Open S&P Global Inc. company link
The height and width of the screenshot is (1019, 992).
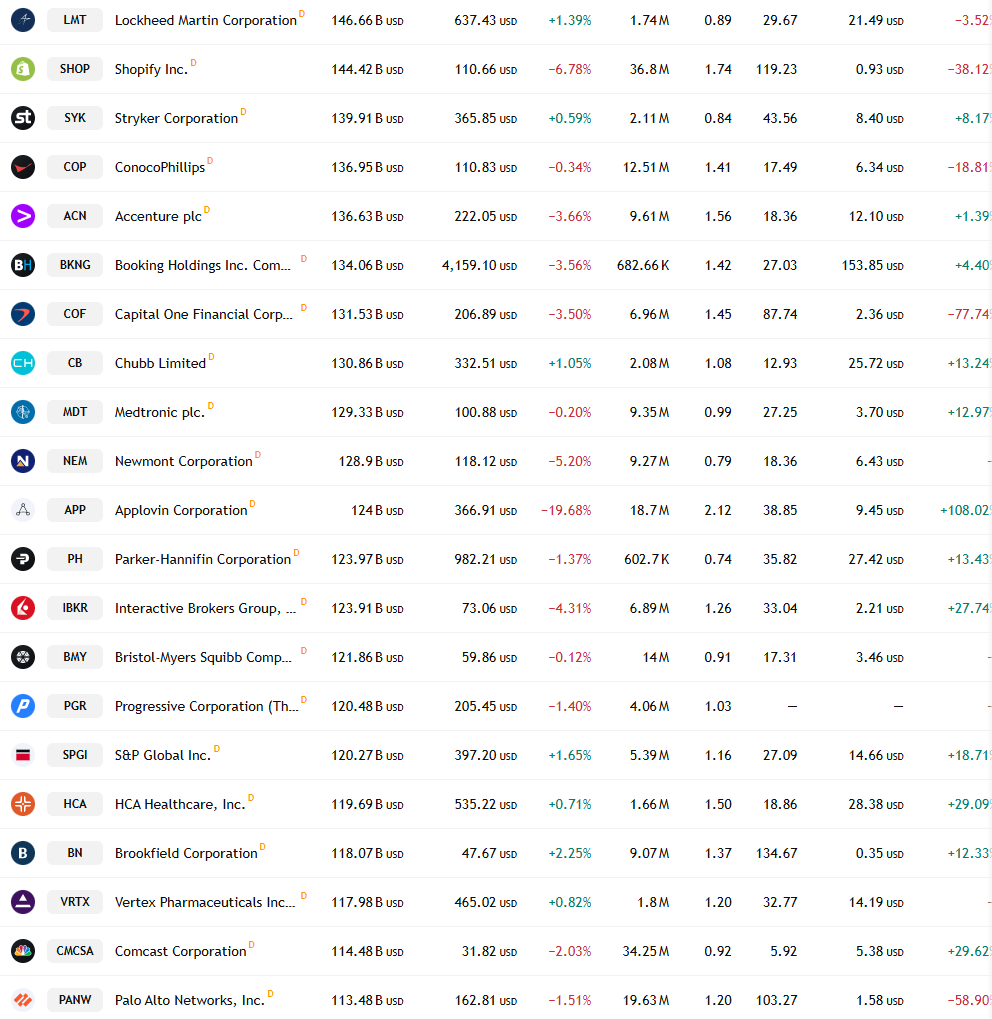point(163,756)
